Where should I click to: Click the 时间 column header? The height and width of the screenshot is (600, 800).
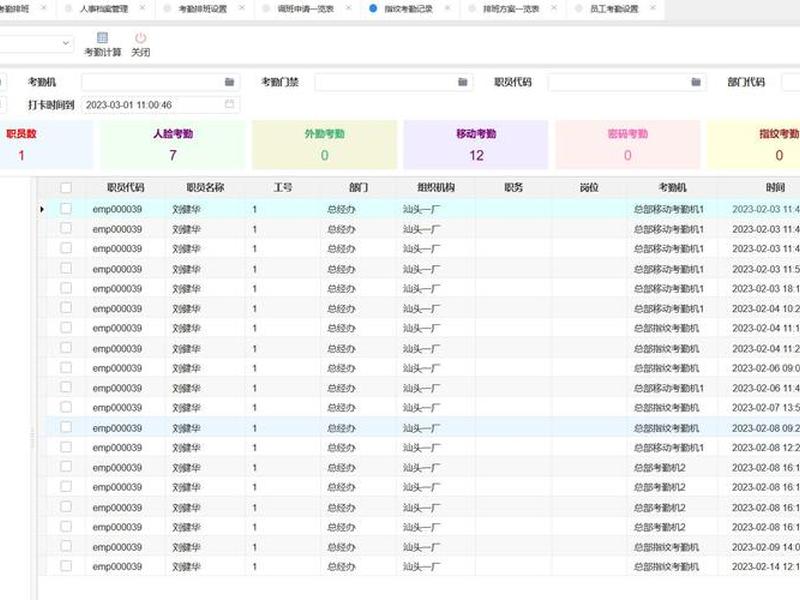(775, 188)
